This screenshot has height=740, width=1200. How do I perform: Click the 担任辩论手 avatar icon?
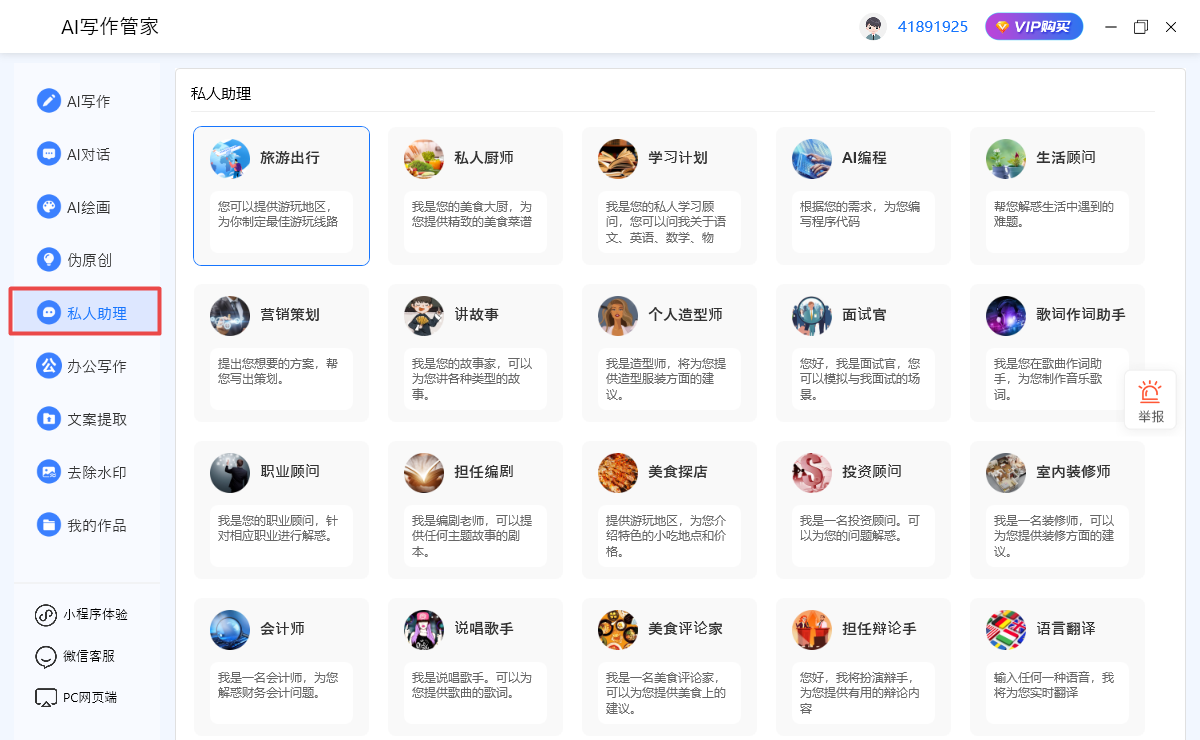point(812,629)
